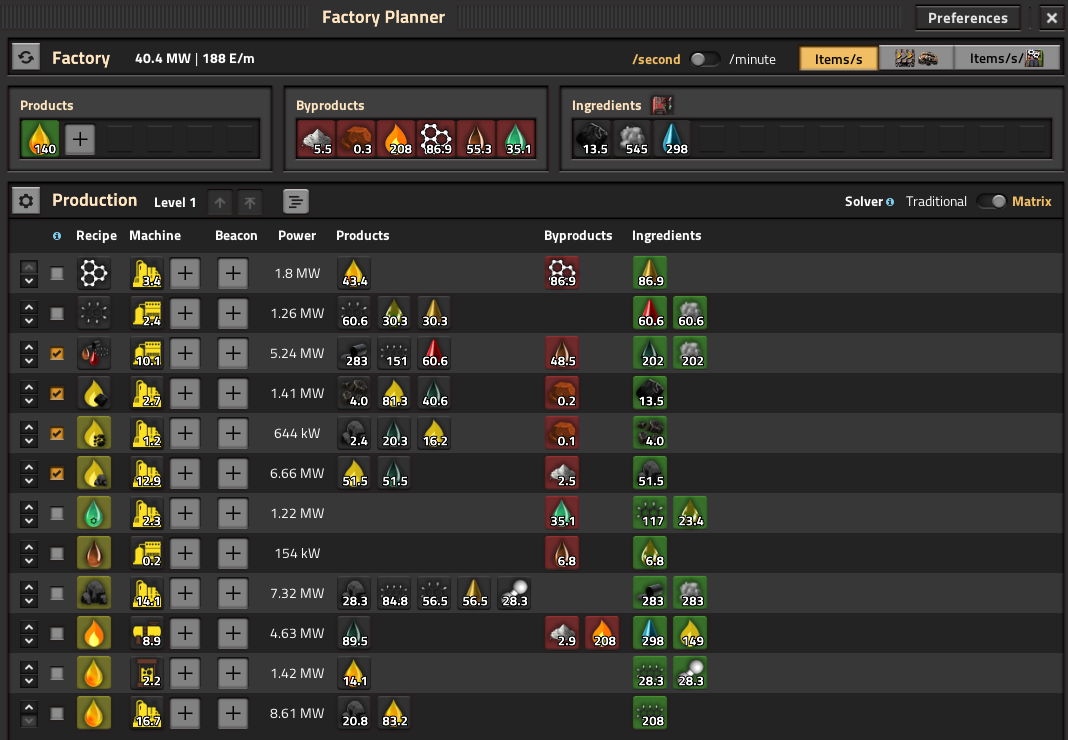Add a module to 1.8 MW row machine

coord(185,273)
